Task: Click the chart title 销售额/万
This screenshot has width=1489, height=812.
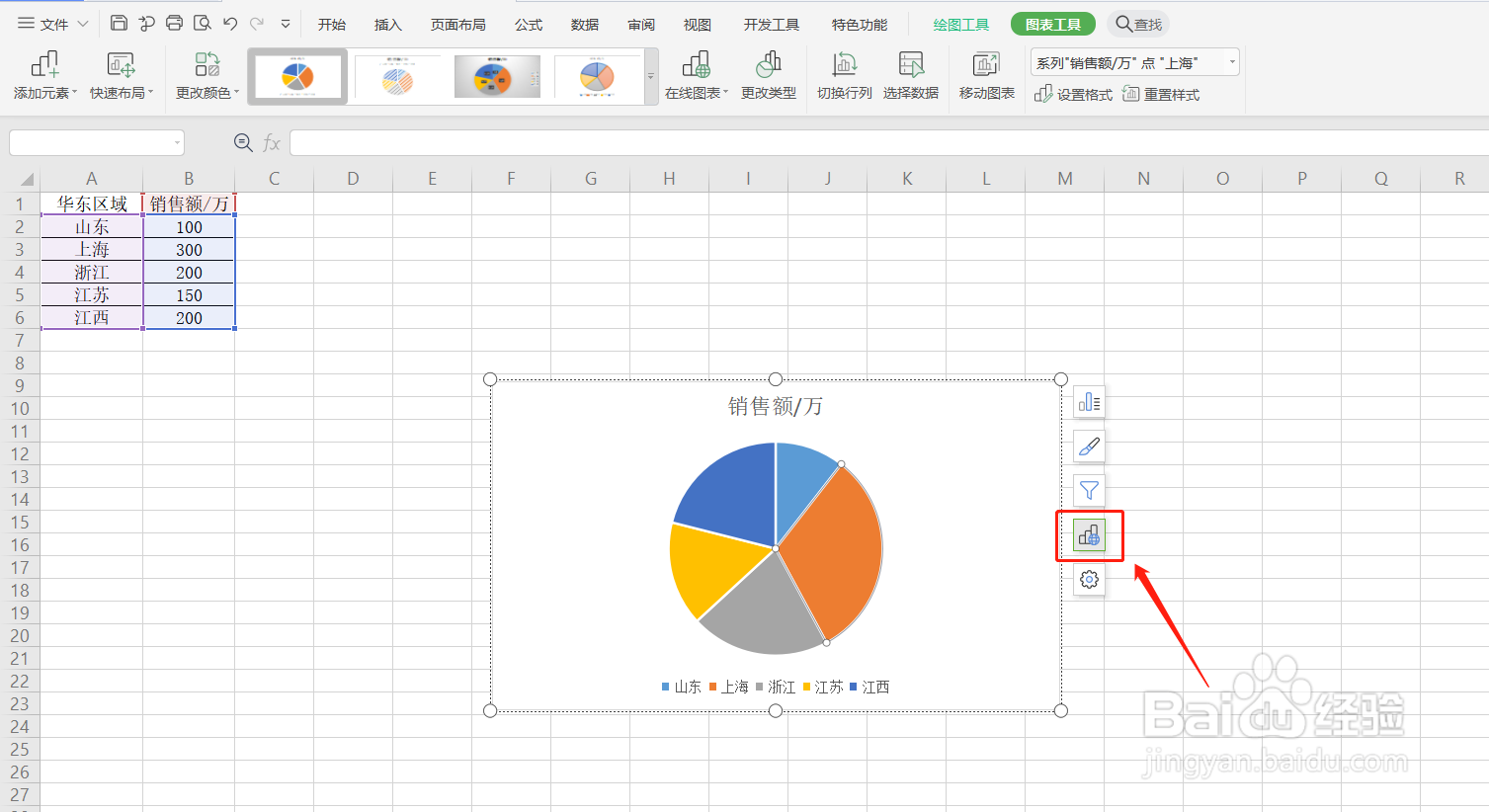Action: coord(776,406)
